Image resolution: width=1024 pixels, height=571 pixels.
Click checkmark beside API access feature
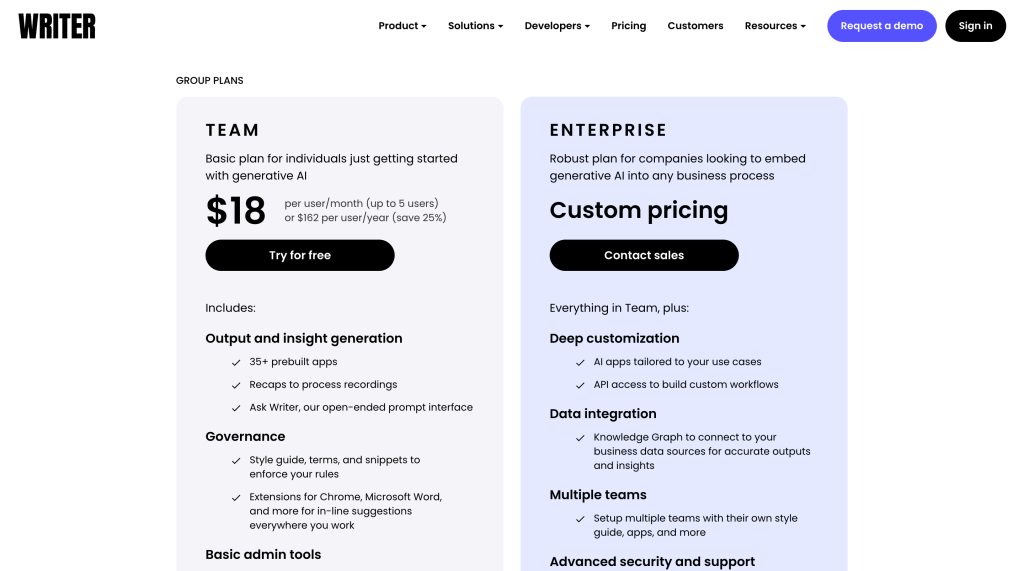580,385
